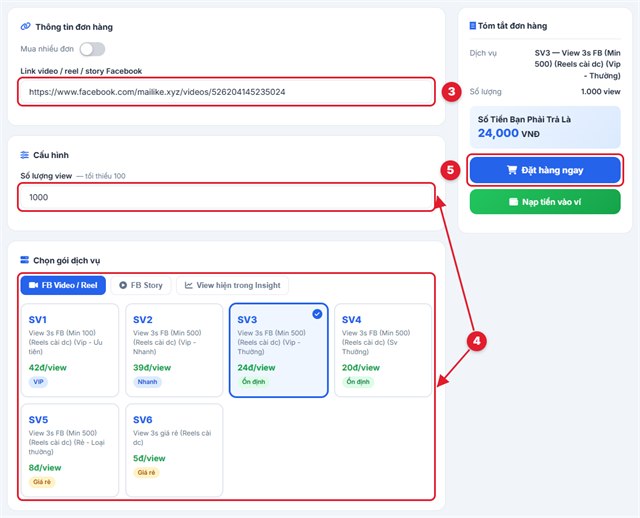Click the link icon beside Thông tin đơn hàng

(x=25, y=27)
